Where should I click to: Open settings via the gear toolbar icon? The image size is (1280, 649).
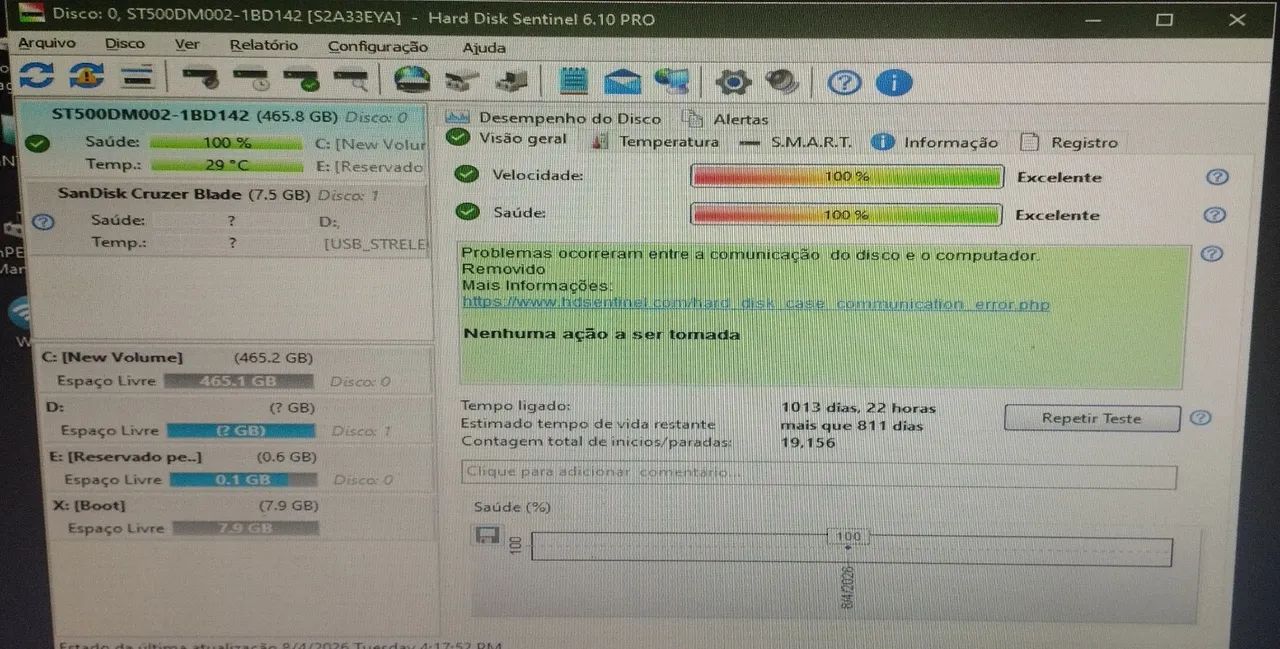(x=733, y=82)
